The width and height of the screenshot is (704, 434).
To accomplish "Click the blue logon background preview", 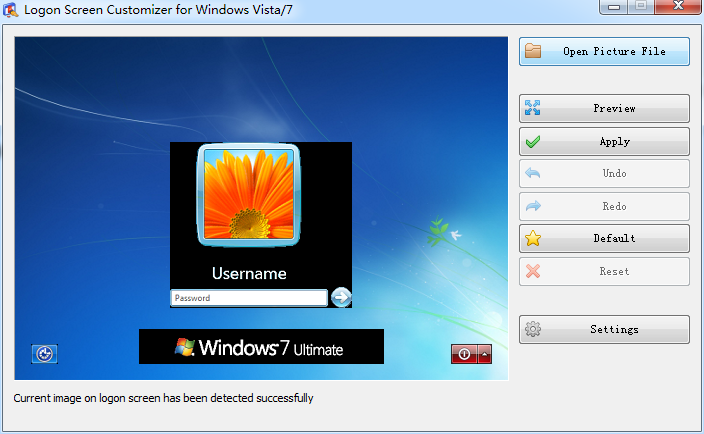I will [90, 150].
